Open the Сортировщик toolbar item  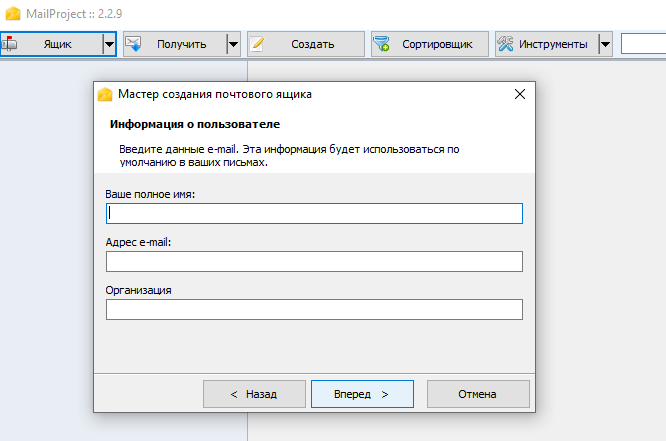point(430,44)
